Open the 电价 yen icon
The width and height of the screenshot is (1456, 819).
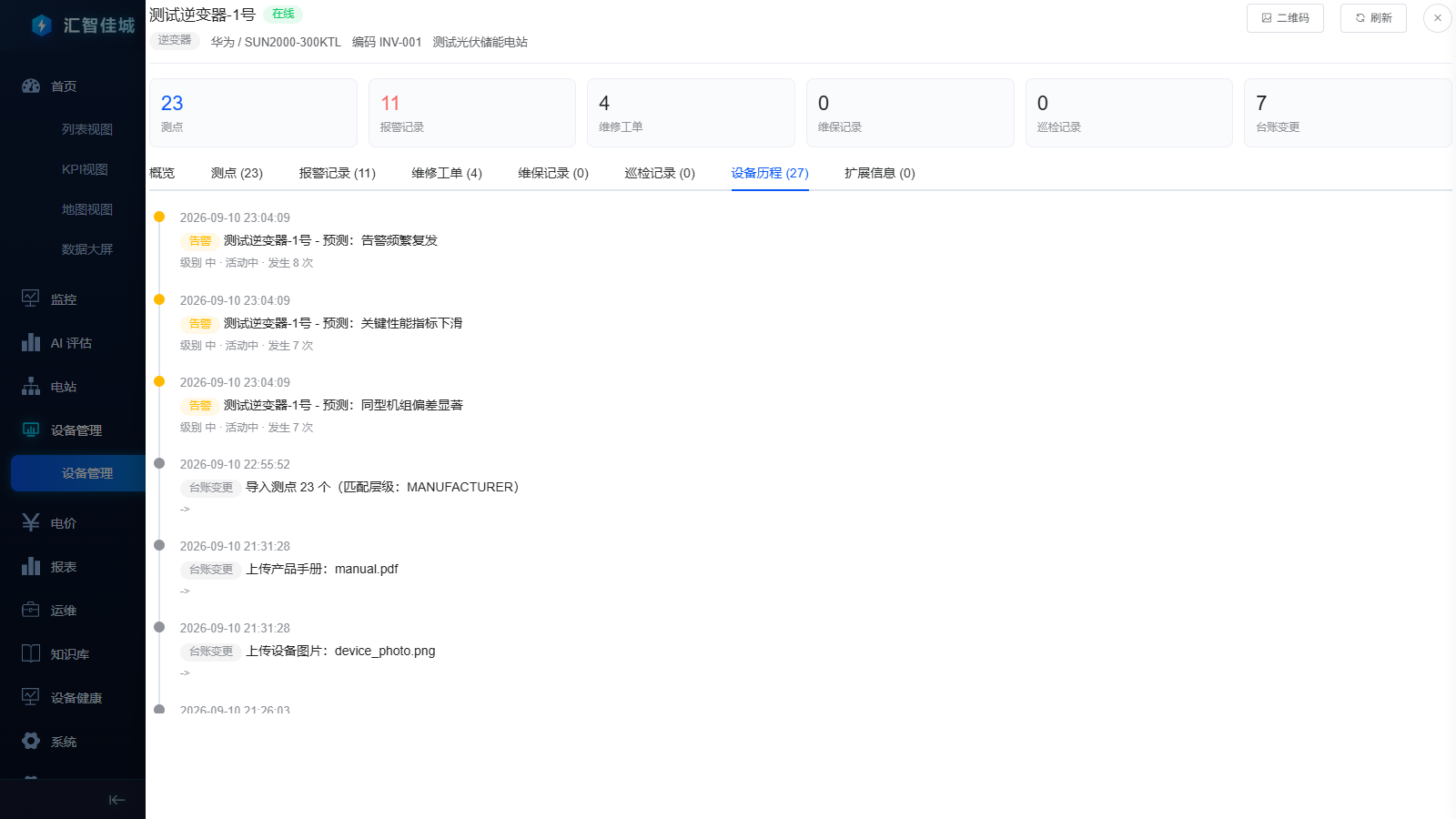coord(31,522)
